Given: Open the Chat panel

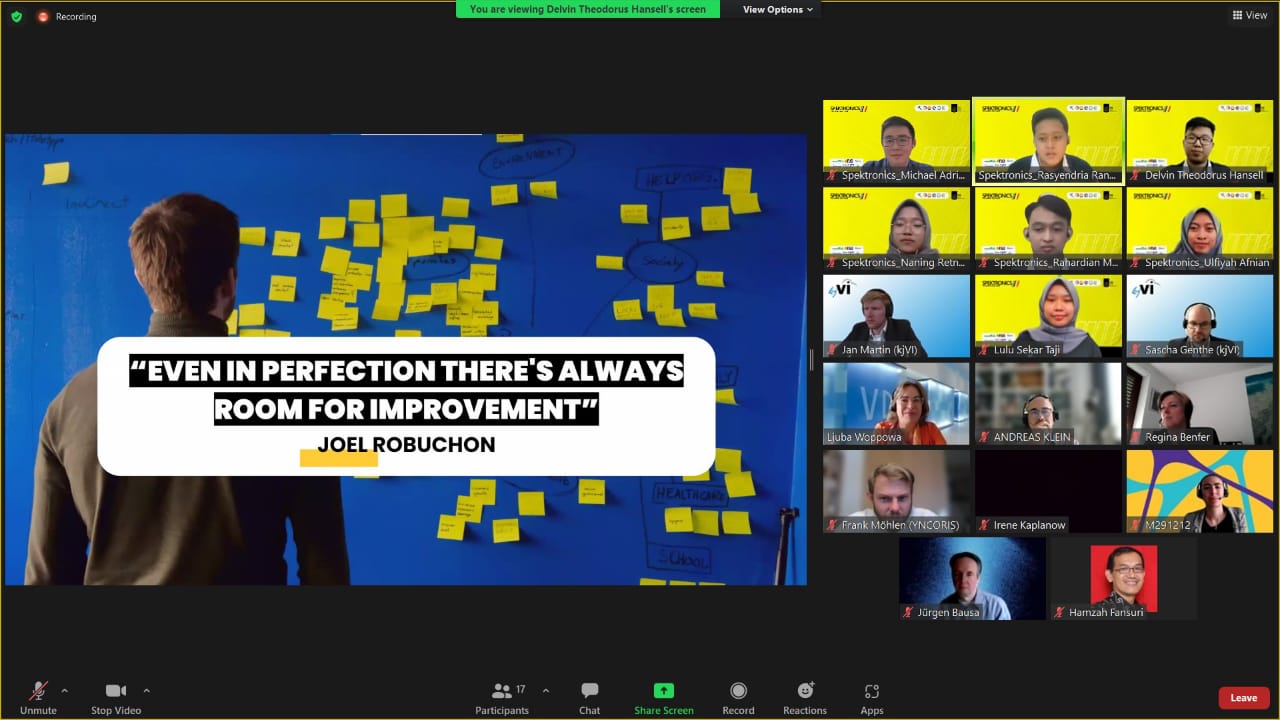Looking at the screenshot, I should pos(590,691).
